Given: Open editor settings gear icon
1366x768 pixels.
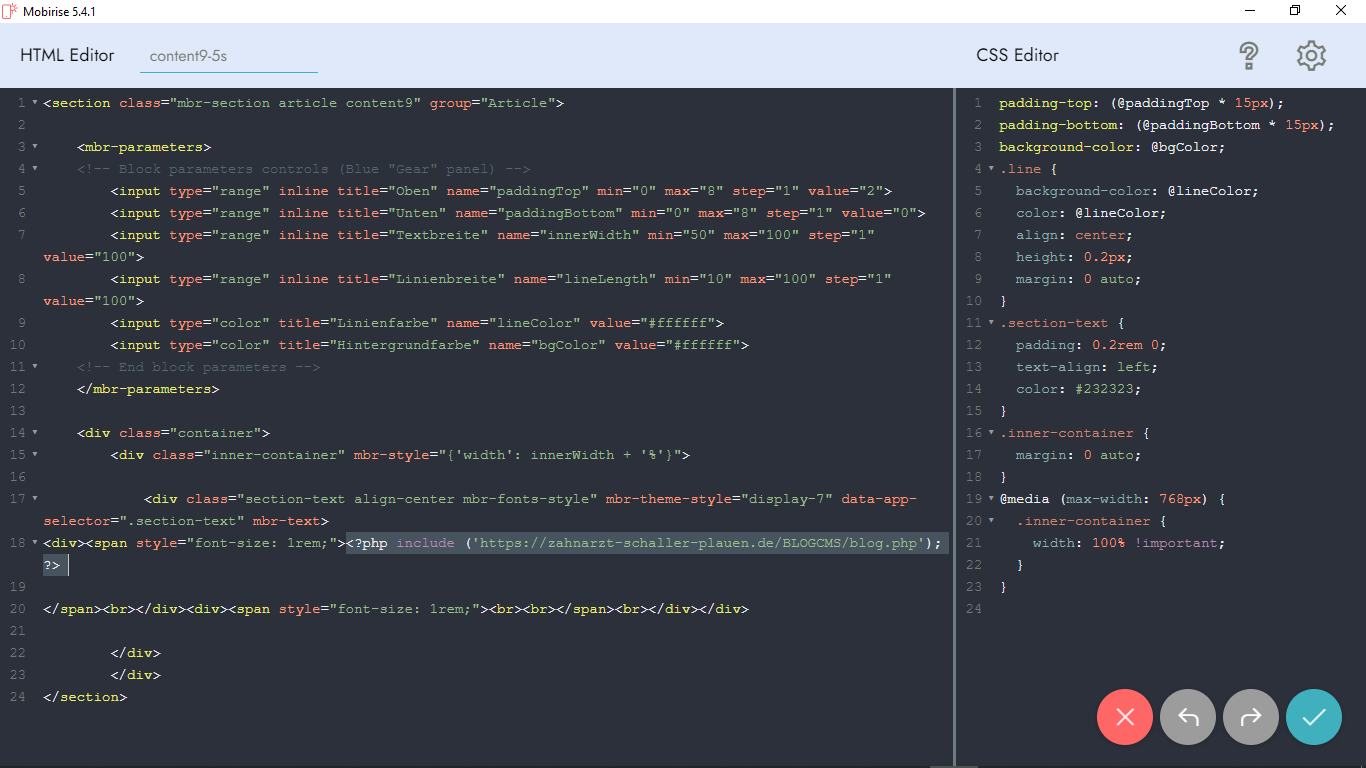Looking at the screenshot, I should pyautogui.click(x=1311, y=55).
